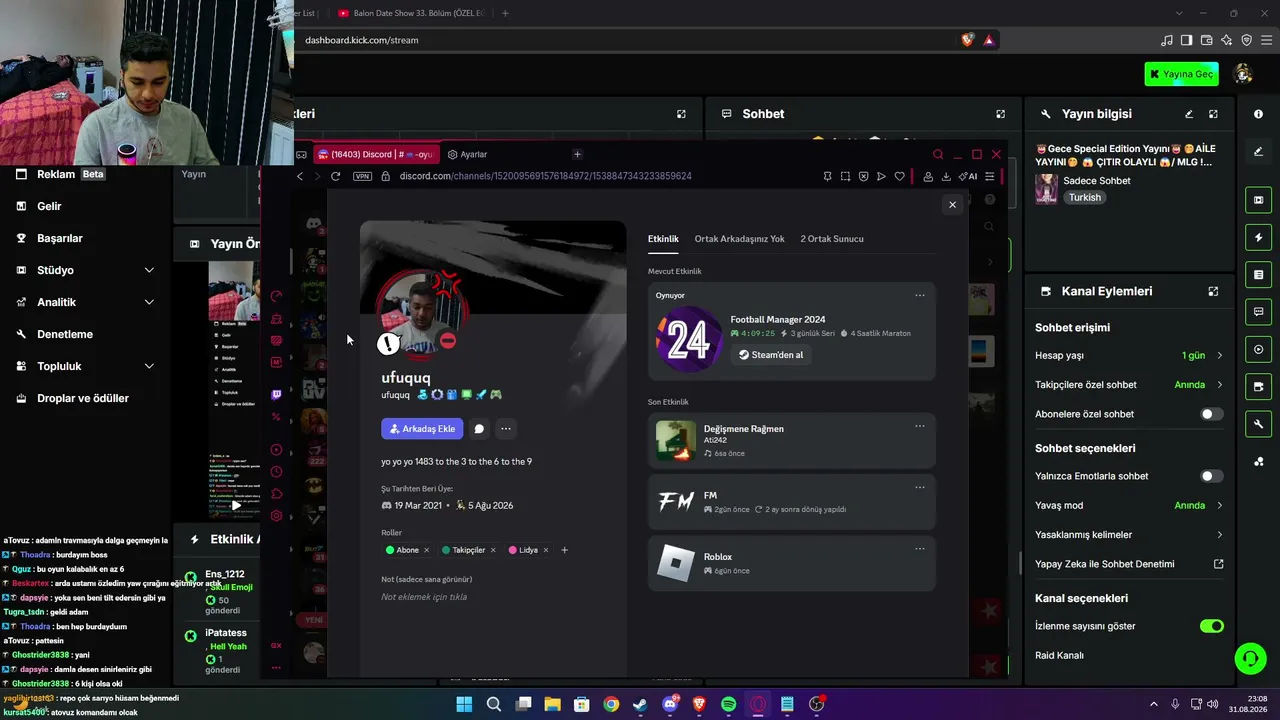Toggle the VPN badge in Opera address bar
1280x720 pixels.
pyautogui.click(x=362, y=176)
